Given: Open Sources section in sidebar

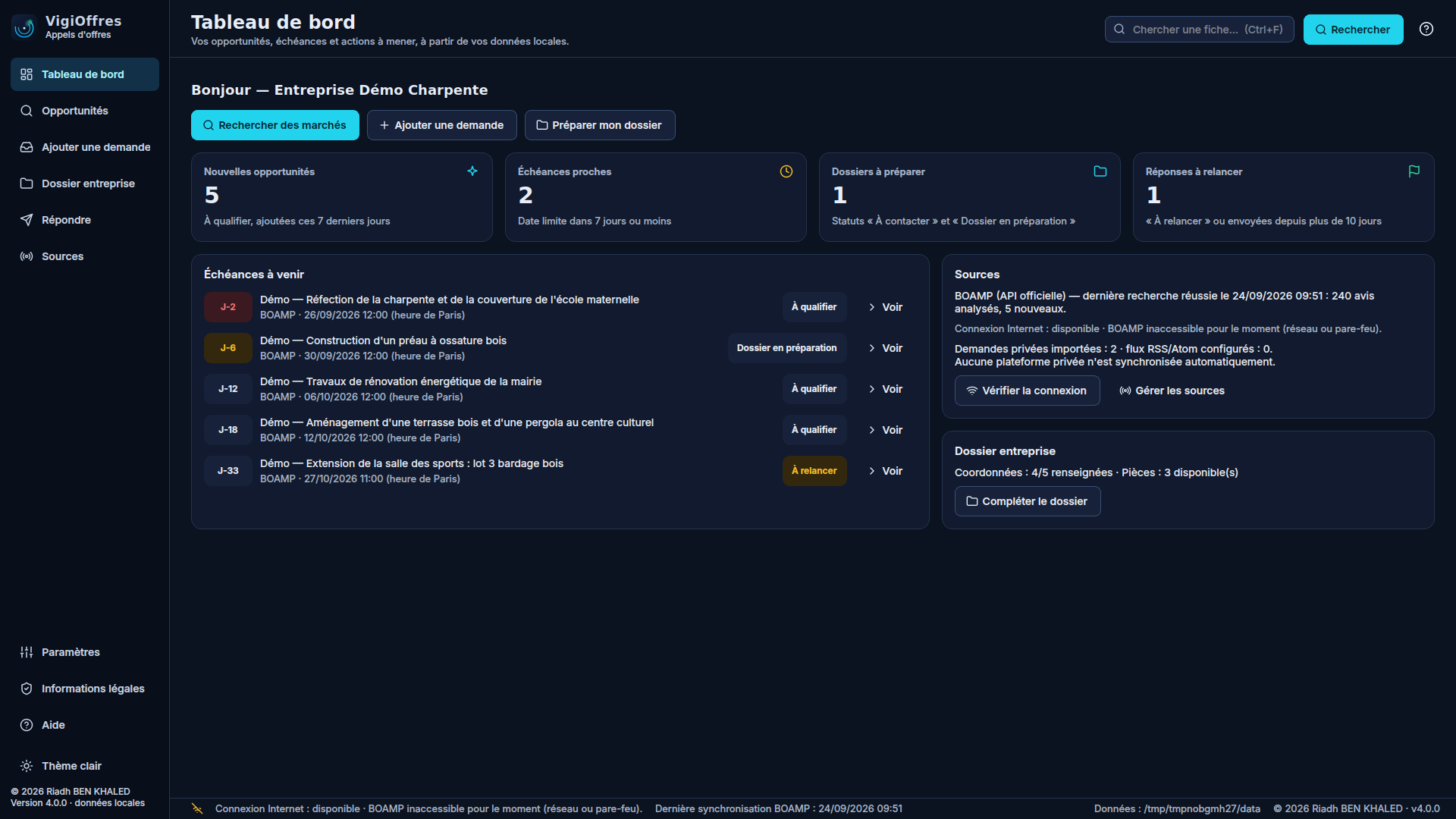Looking at the screenshot, I should (x=85, y=256).
